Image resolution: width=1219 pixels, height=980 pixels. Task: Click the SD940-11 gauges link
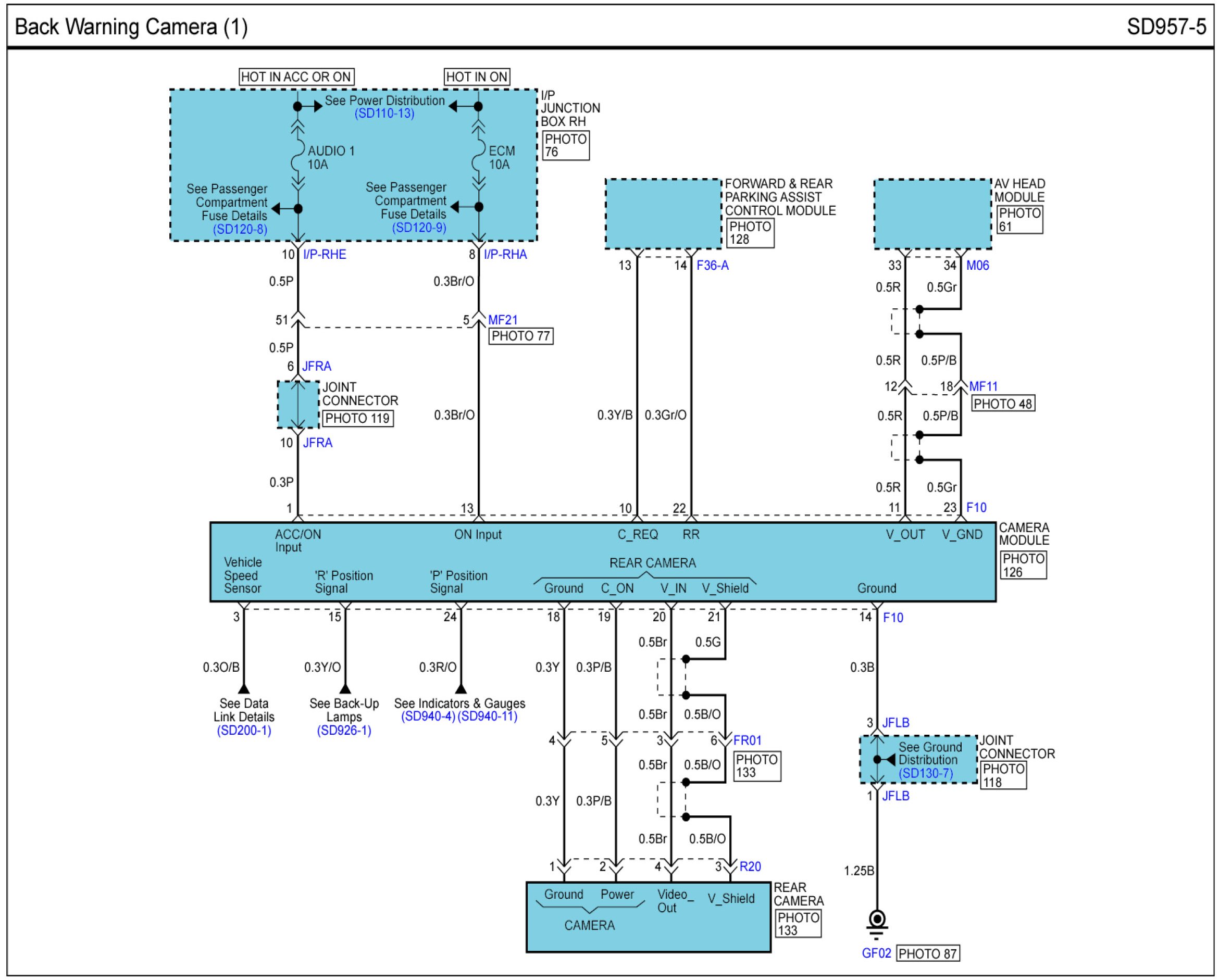(x=488, y=717)
